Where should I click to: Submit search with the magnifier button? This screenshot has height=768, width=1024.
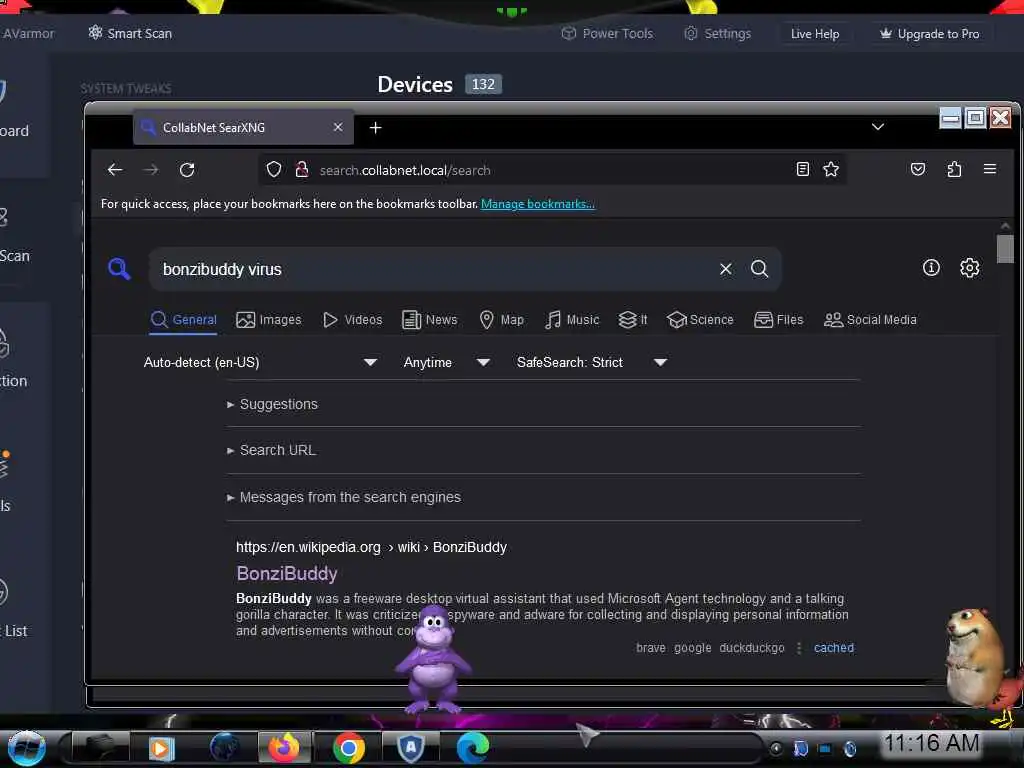click(x=760, y=269)
